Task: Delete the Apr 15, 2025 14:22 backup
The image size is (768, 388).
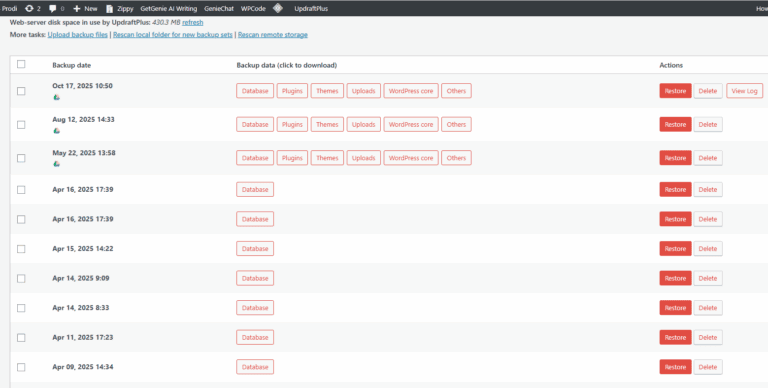Action: pos(708,248)
